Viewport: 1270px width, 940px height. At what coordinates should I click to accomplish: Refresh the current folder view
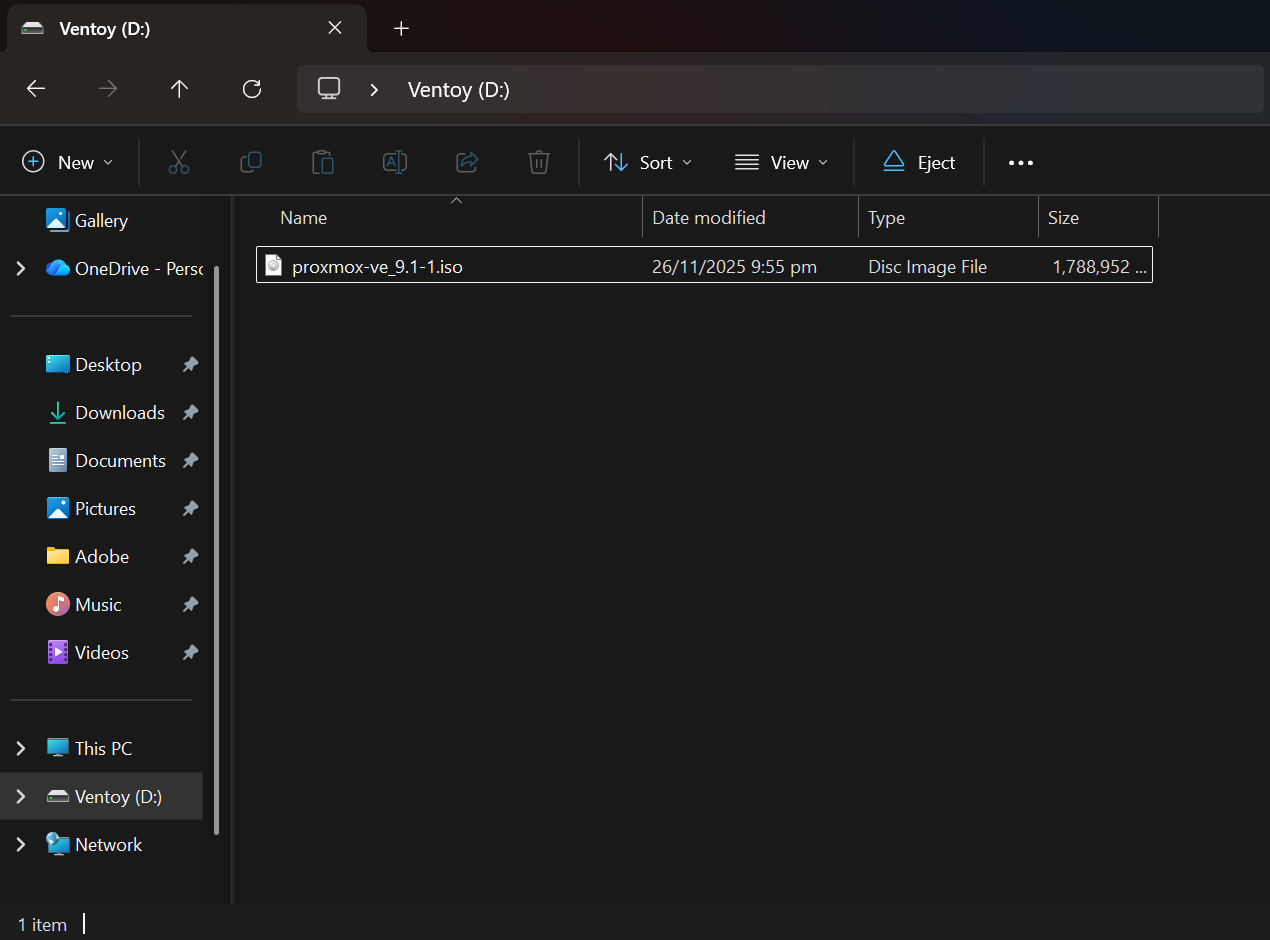click(x=252, y=89)
